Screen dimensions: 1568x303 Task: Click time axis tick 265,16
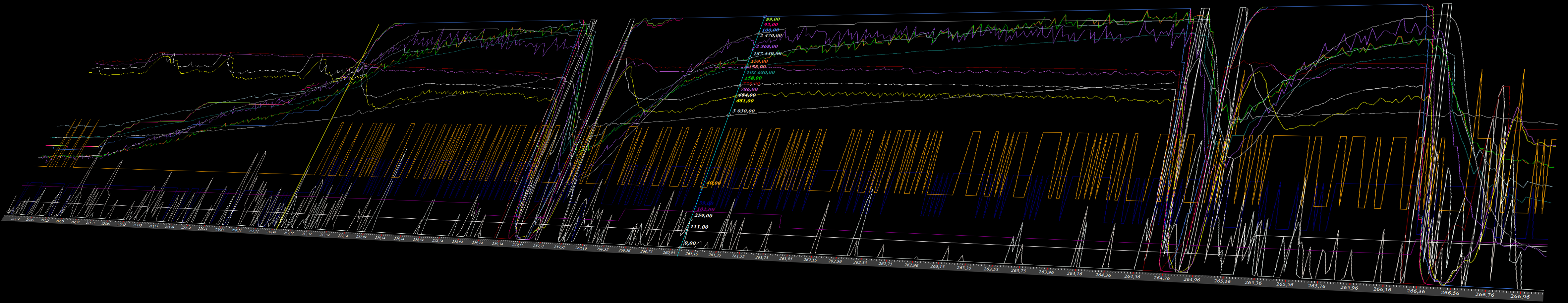point(1222,282)
